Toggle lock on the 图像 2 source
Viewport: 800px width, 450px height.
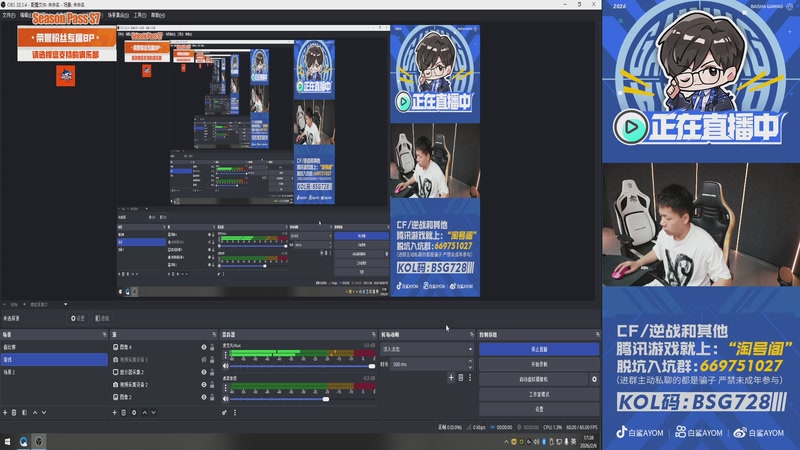[212, 397]
